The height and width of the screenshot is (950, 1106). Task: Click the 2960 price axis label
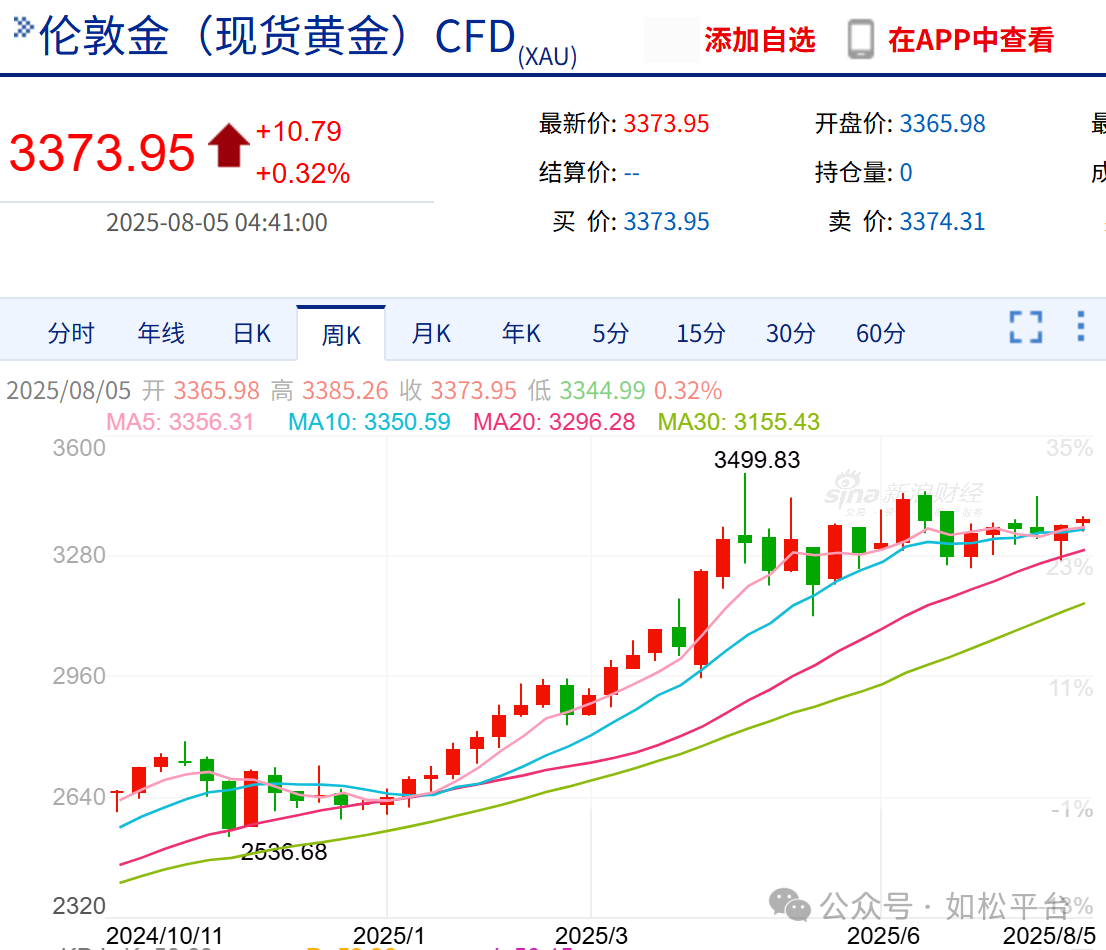(x=79, y=676)
